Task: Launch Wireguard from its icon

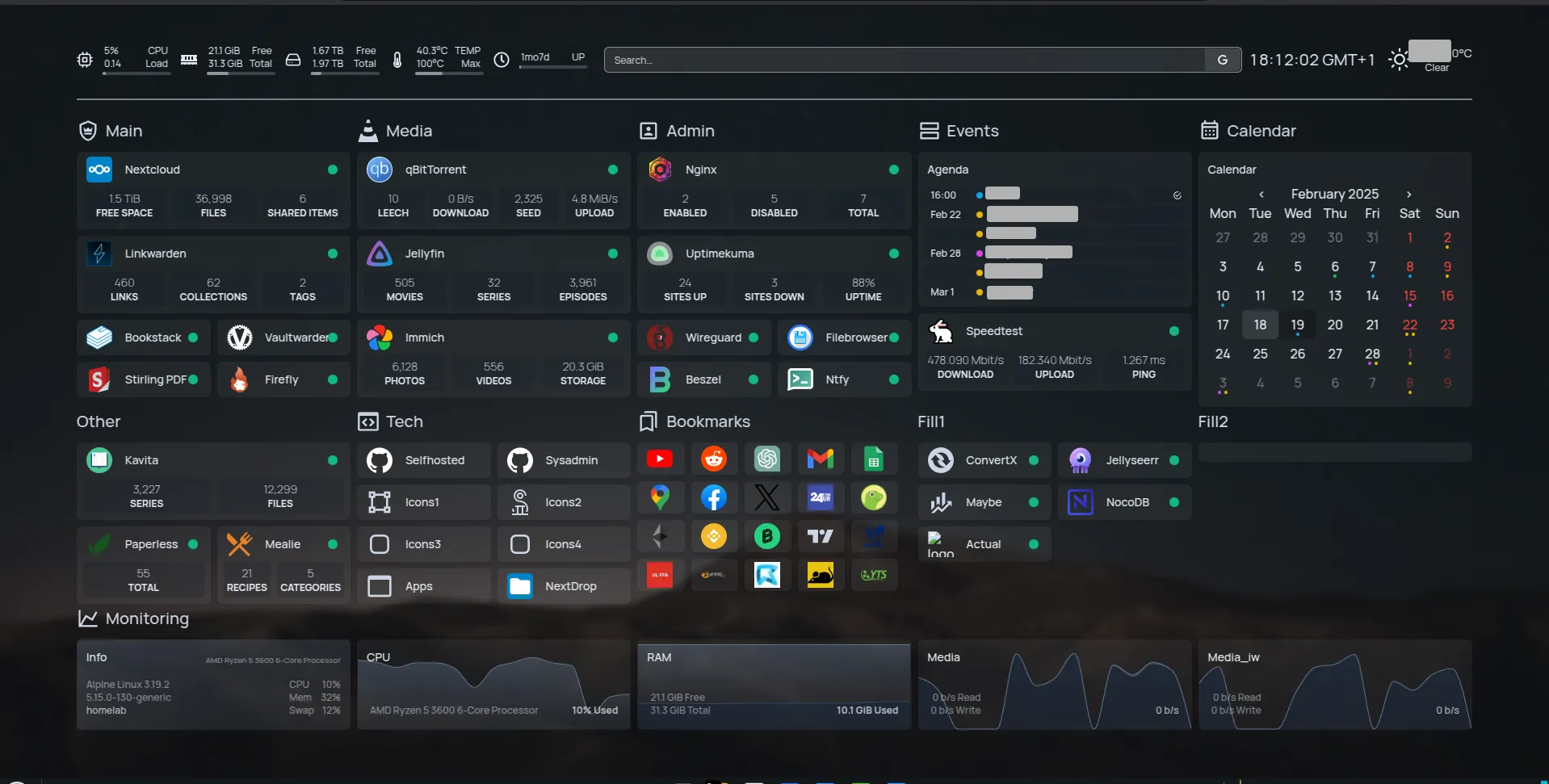Action: (660, 337)
